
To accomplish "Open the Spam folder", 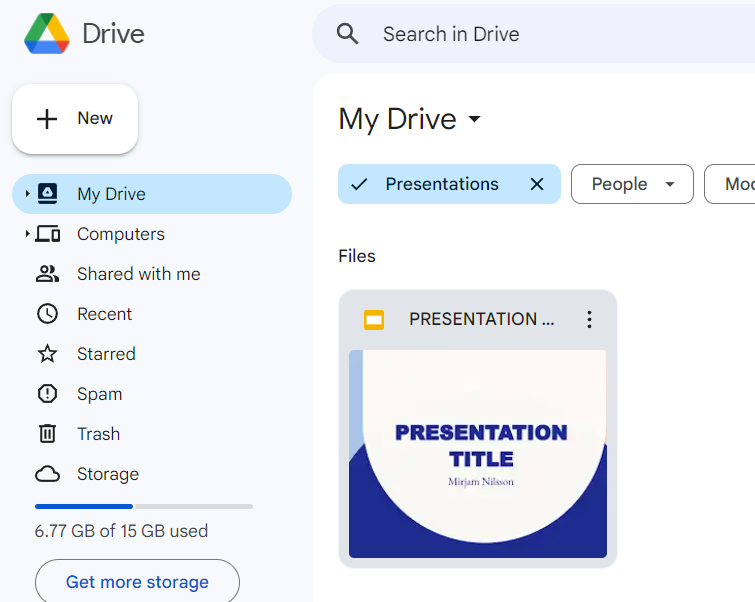I will [99, 394].
